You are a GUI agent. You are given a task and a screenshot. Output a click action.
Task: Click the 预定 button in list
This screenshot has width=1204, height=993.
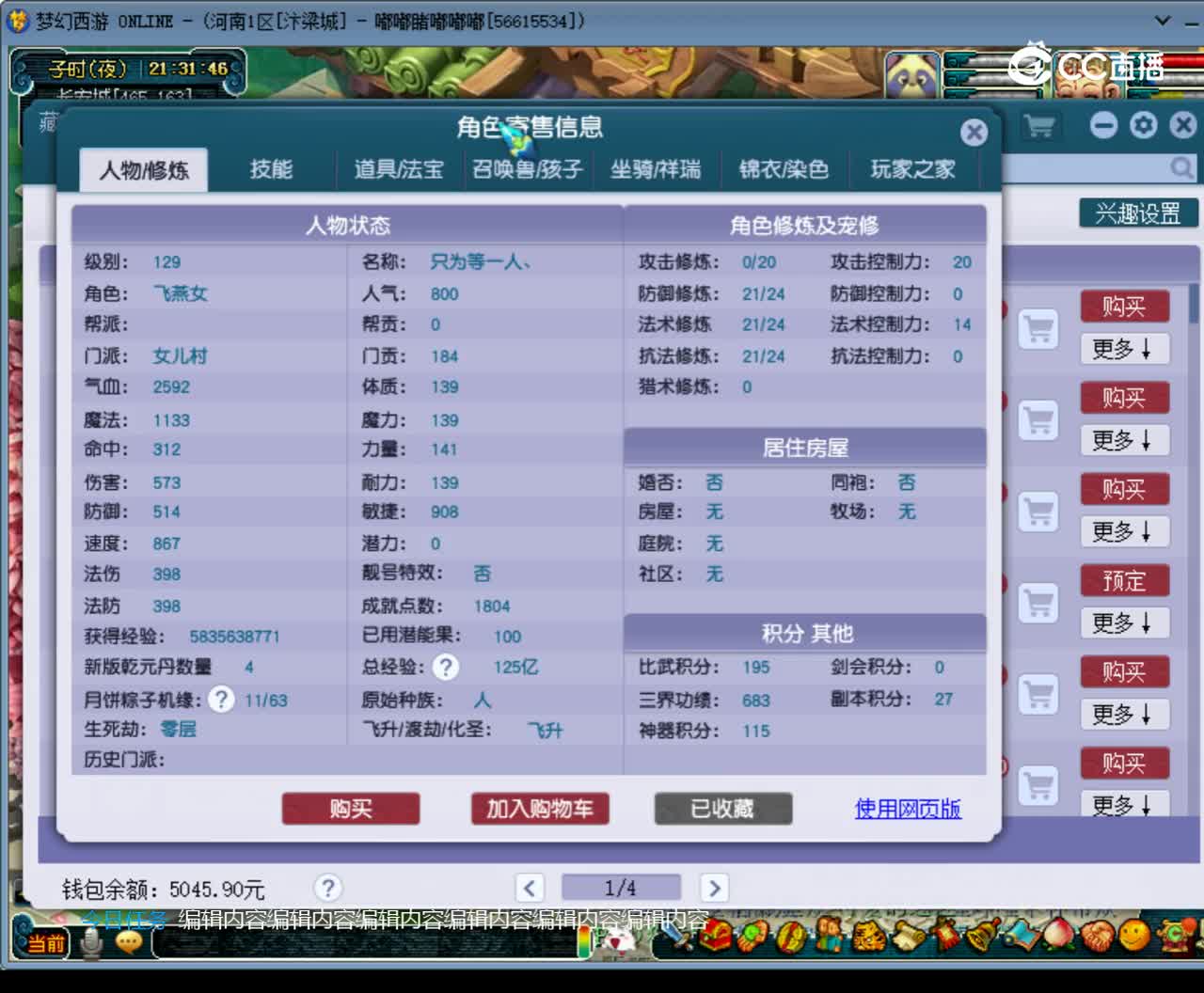point(1124,581)
